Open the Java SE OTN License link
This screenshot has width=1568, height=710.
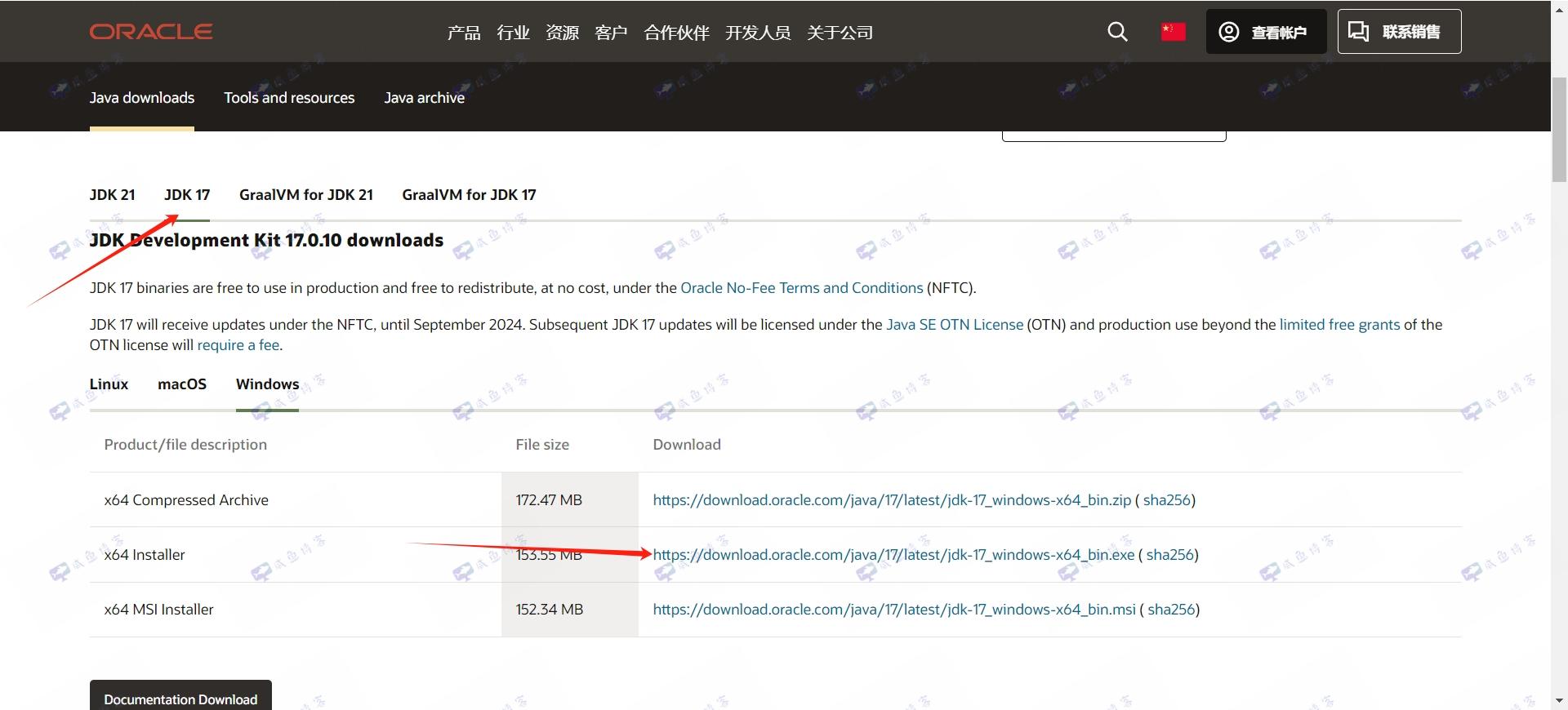click(955, 325)
